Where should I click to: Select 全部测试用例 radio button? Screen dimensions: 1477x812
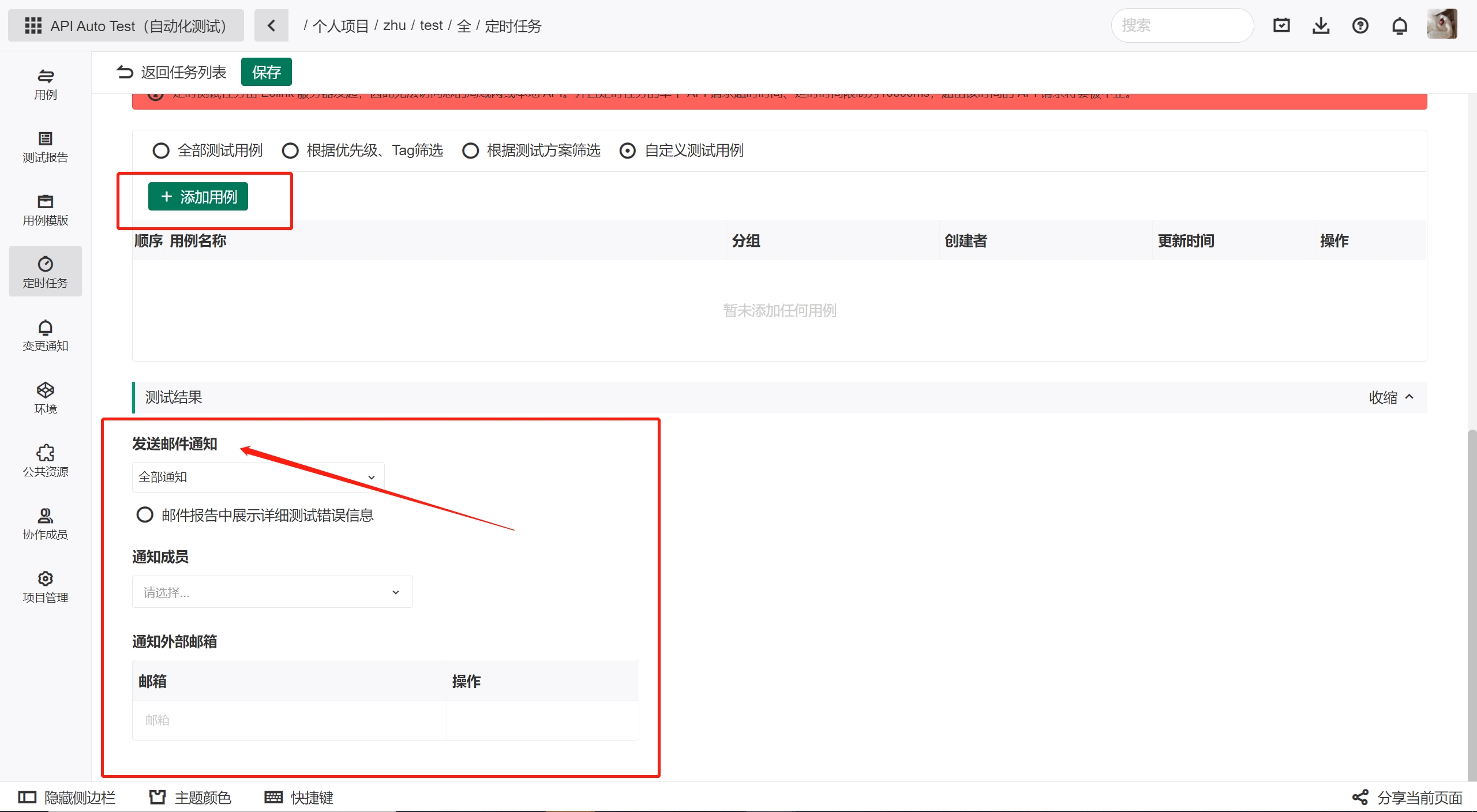(159, 151)
